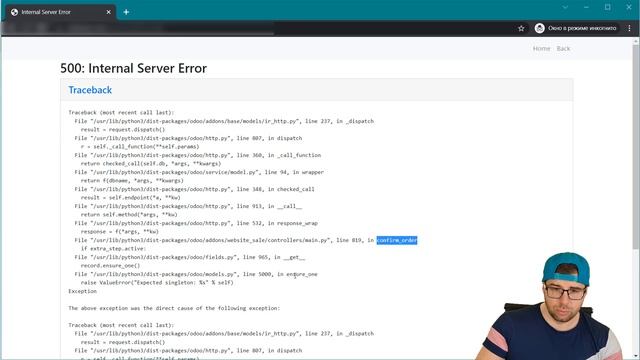Image resolution: width=640 pixels, height=360 pixels.
Task: Open the tab search chevron
Action: (565, 7)
